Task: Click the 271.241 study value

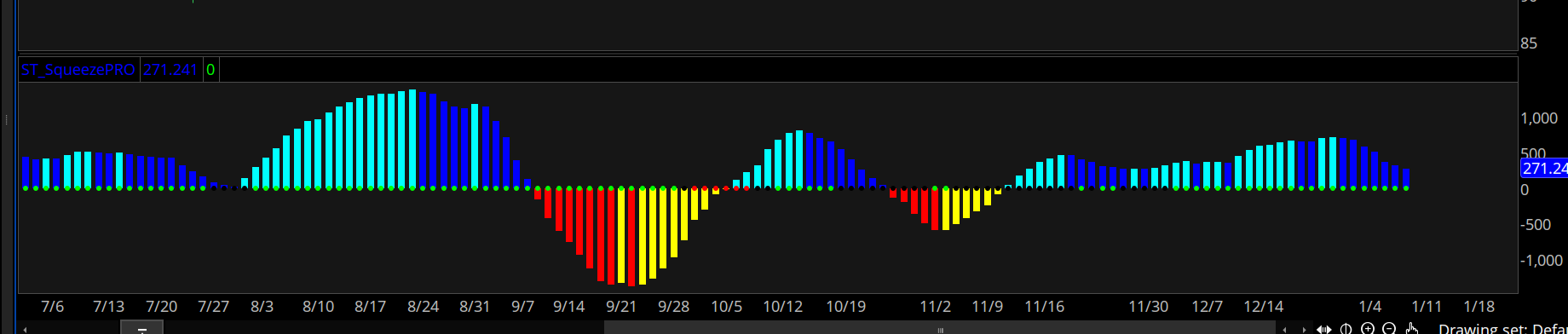Action: (x=170, y=70)
